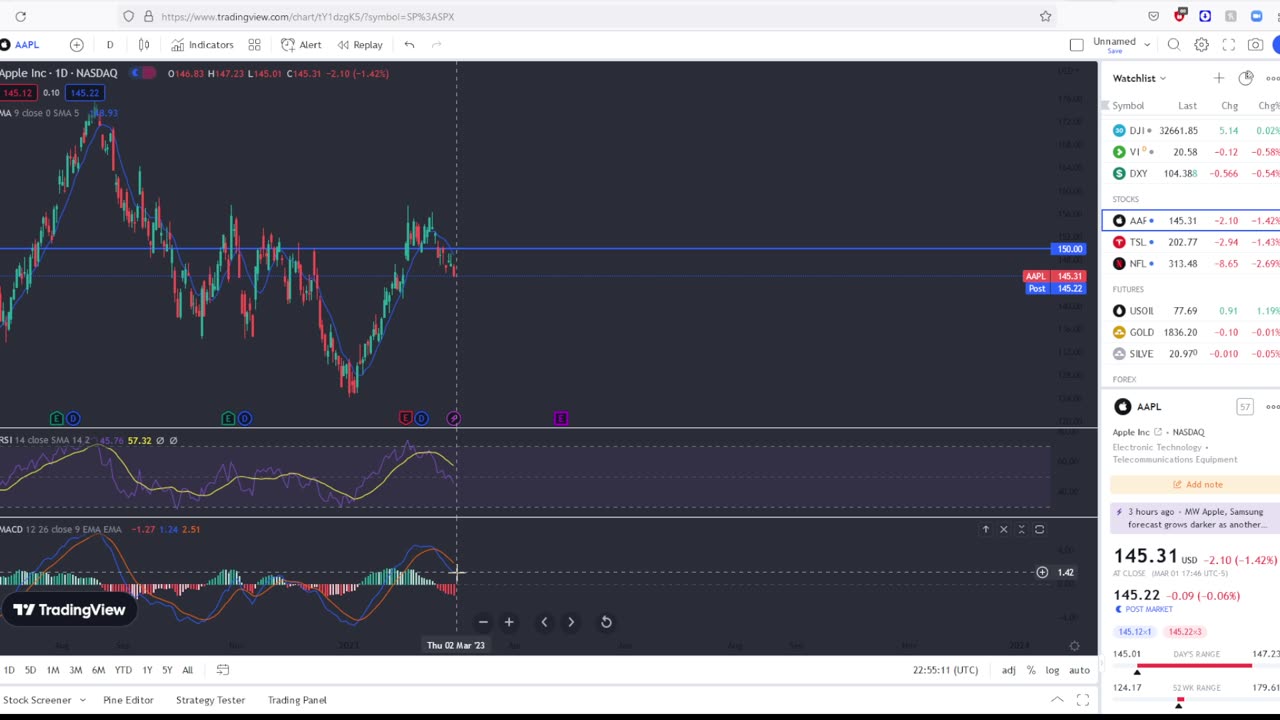
Task: Select the DJI row in the watchlist
Action: 1191,131
